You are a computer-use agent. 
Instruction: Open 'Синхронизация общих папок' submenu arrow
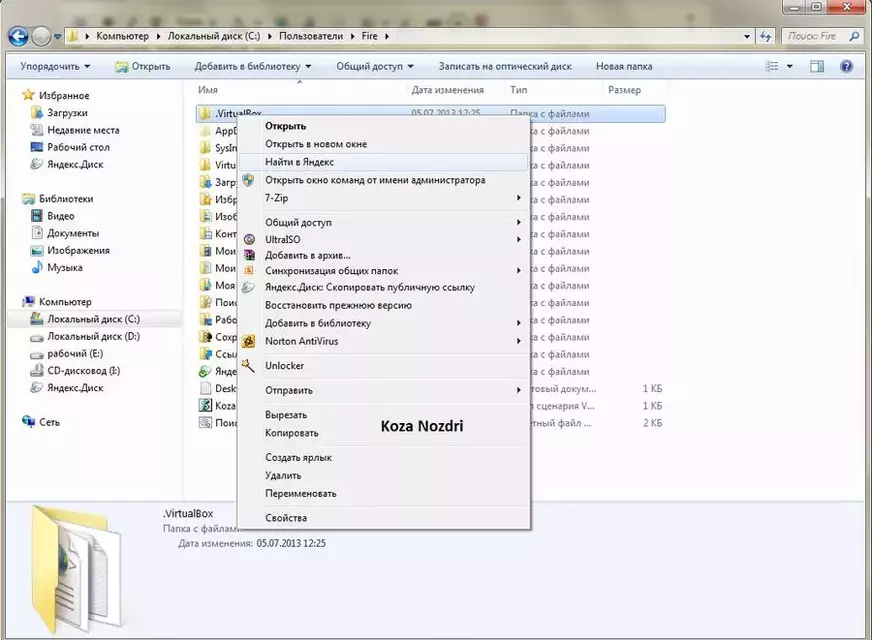coord(518,271)
